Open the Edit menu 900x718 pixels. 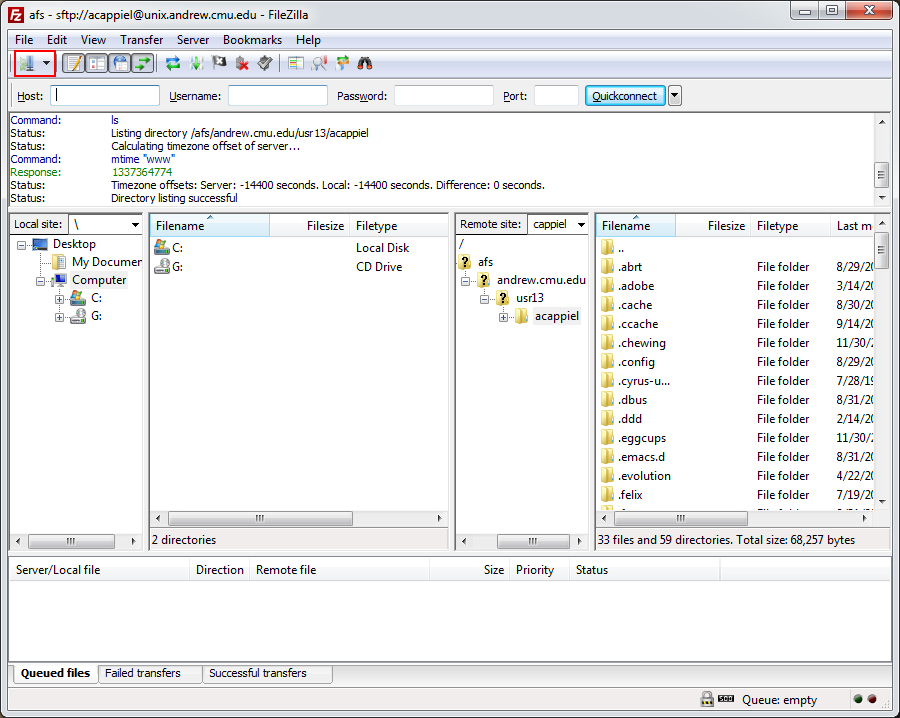tap(57, 40)
